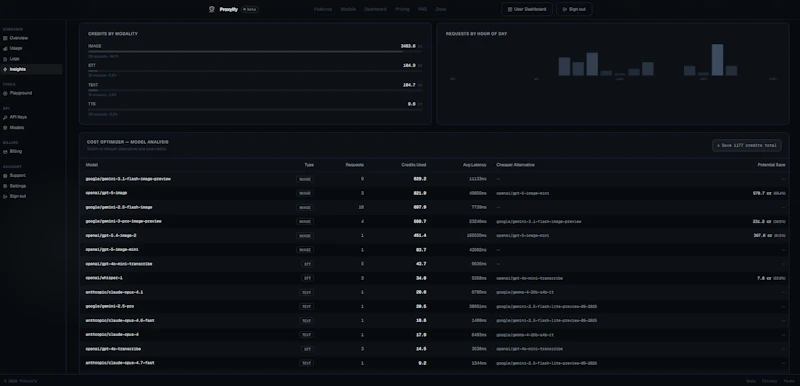Click the Credits by Modality heading
The width and height of the screenshot is (800, 386).
click(x=113, y=34)
